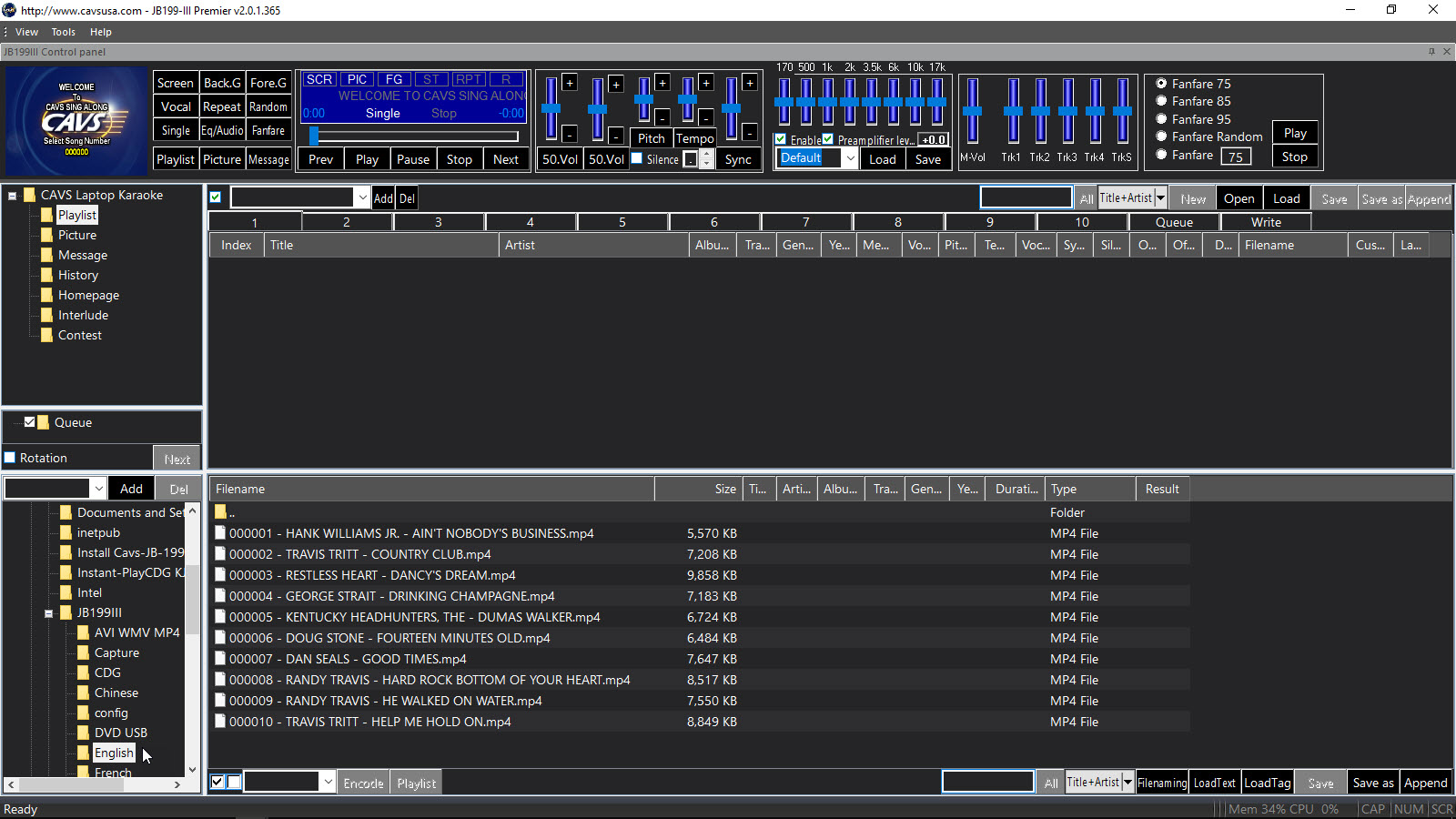Click the Contest folder icon in the tree
The width and height of the screenshot is (1456, 819).
47,335
